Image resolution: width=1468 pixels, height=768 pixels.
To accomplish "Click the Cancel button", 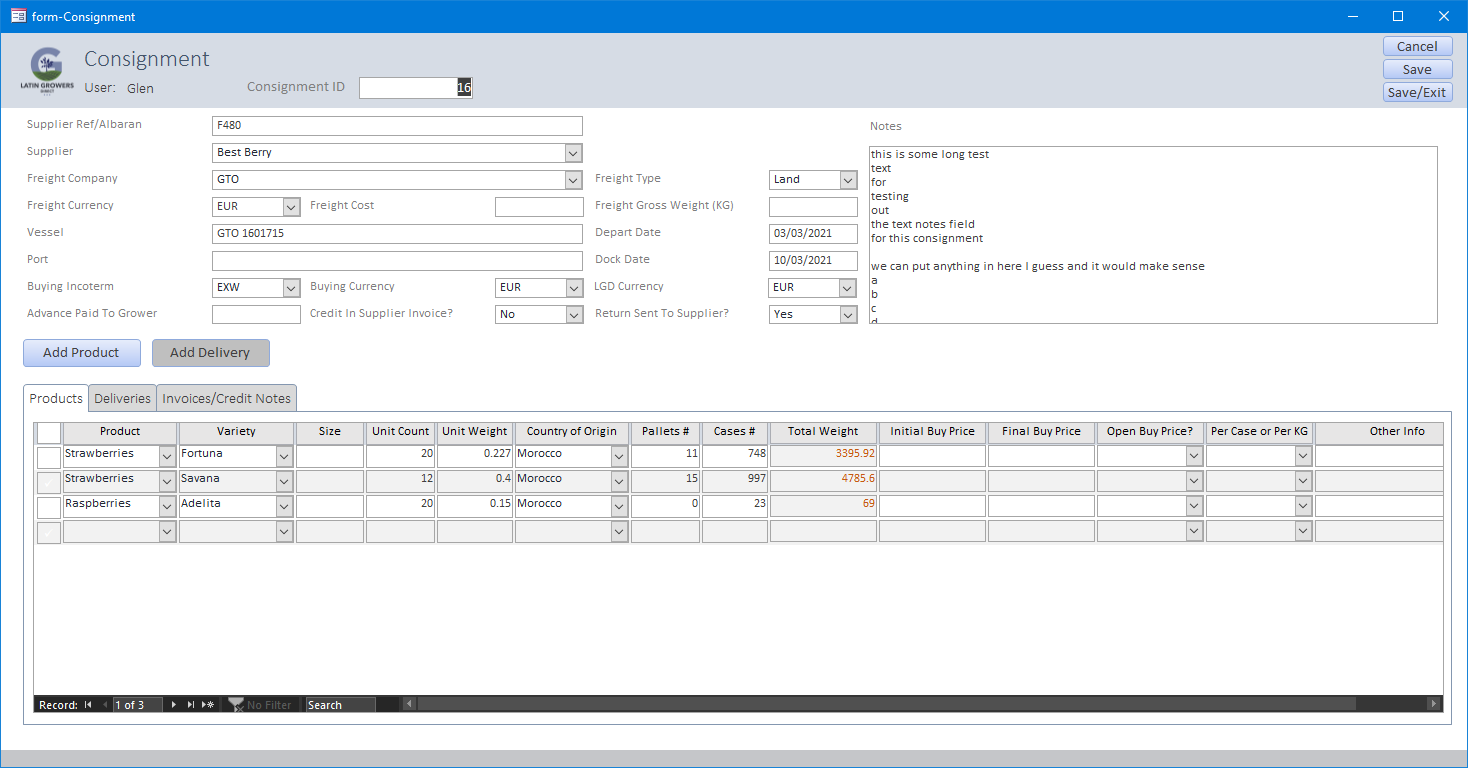I will pyautogui.click(x=1417, y=47).
